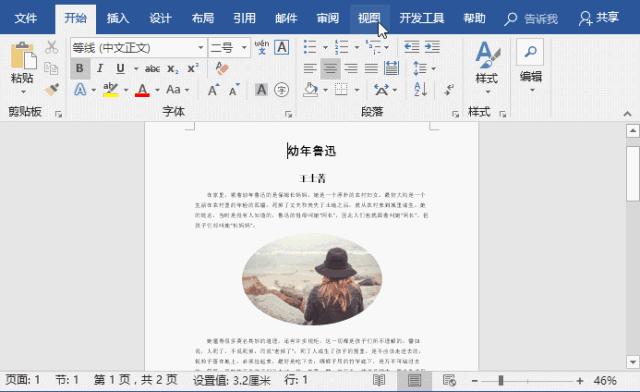This screenshot has width=640, height=392.
Task: Switch to the 布局 Layout tab
Action: (202, 18)
